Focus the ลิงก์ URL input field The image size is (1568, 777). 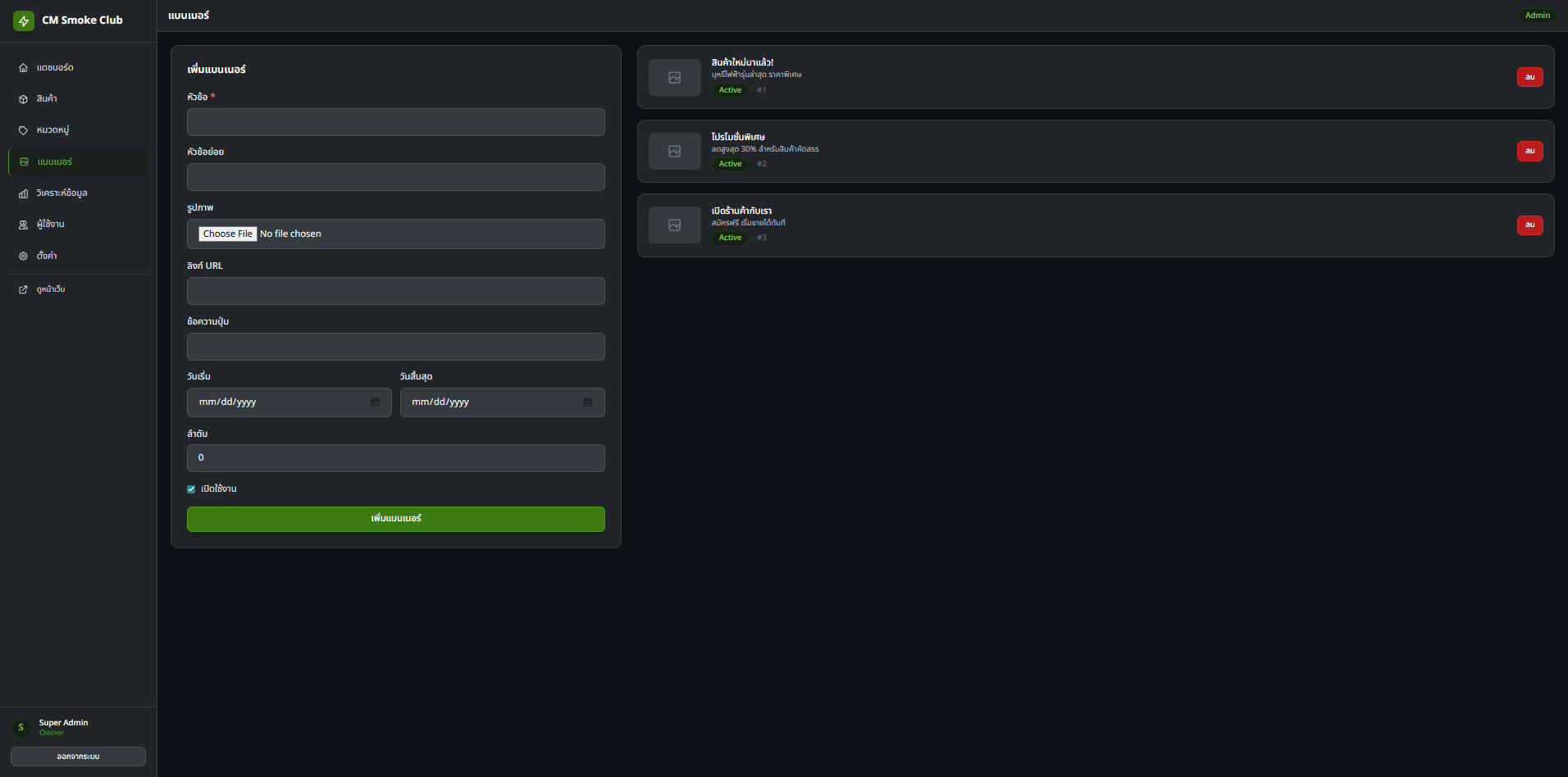[396, 291]
